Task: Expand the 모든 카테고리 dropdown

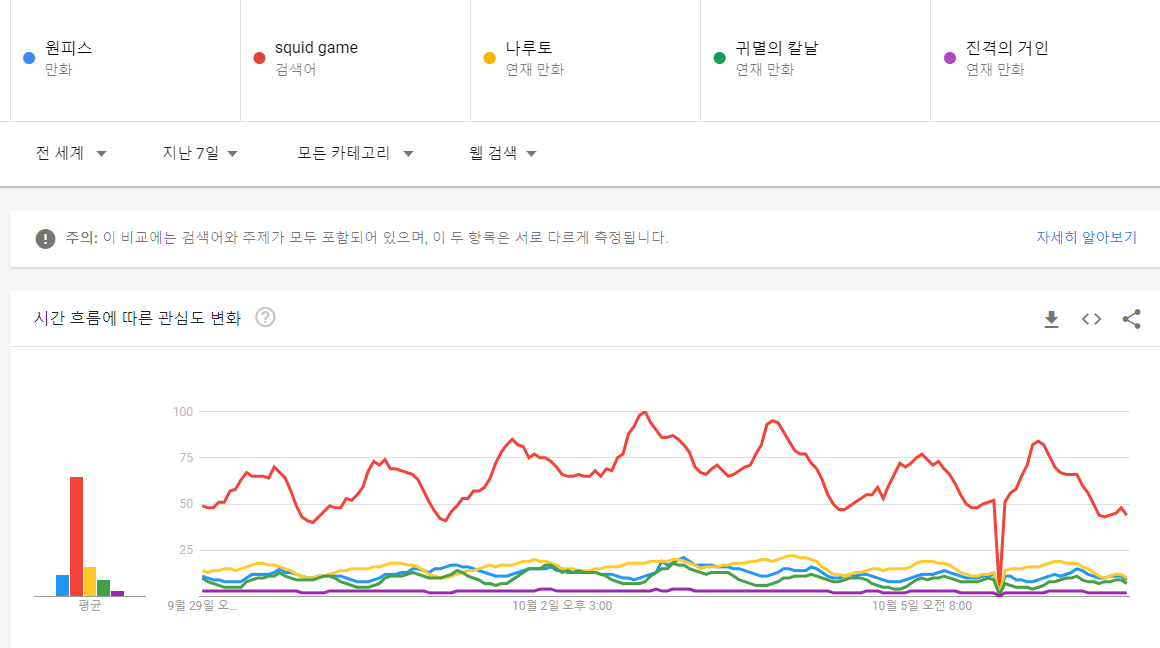Action: tap(356, 153)
